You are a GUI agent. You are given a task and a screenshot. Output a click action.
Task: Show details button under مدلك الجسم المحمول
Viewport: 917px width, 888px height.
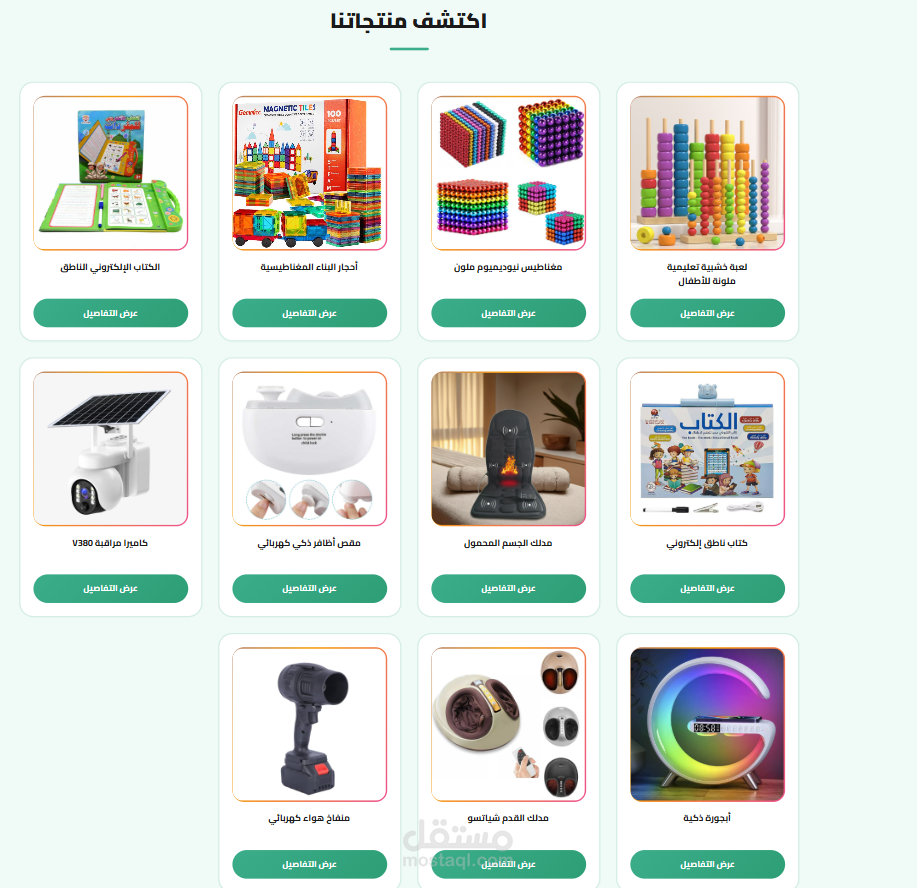(508, 588)
